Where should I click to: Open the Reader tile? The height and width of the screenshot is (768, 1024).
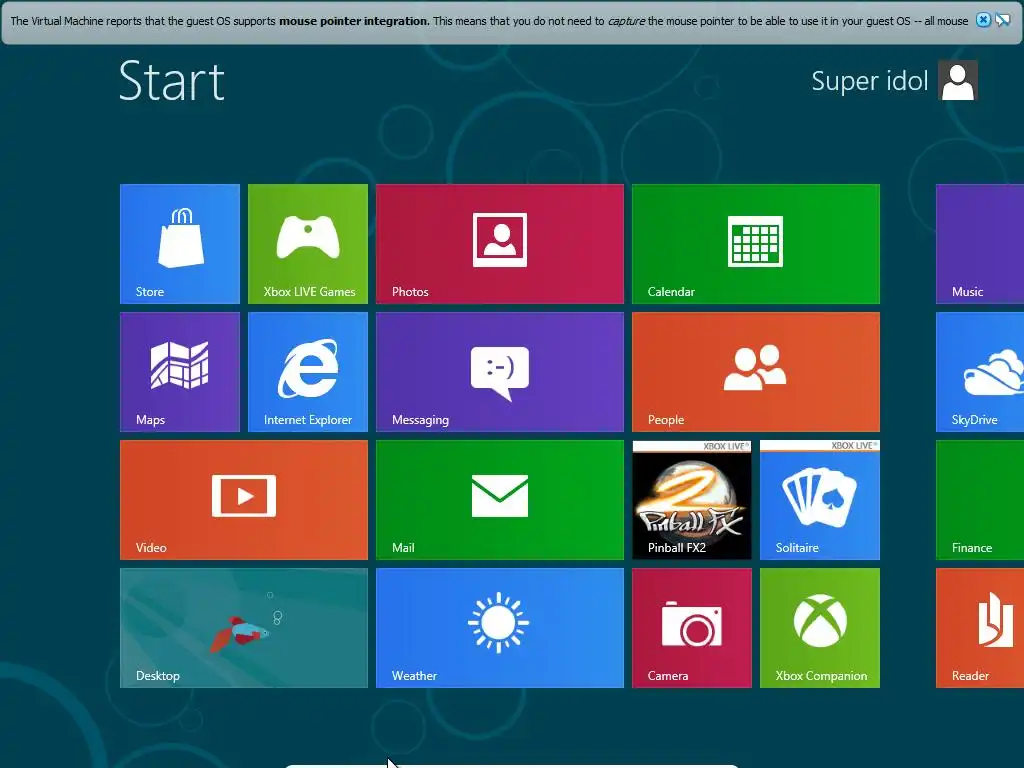pyautogui.click(x=980, y=628)
